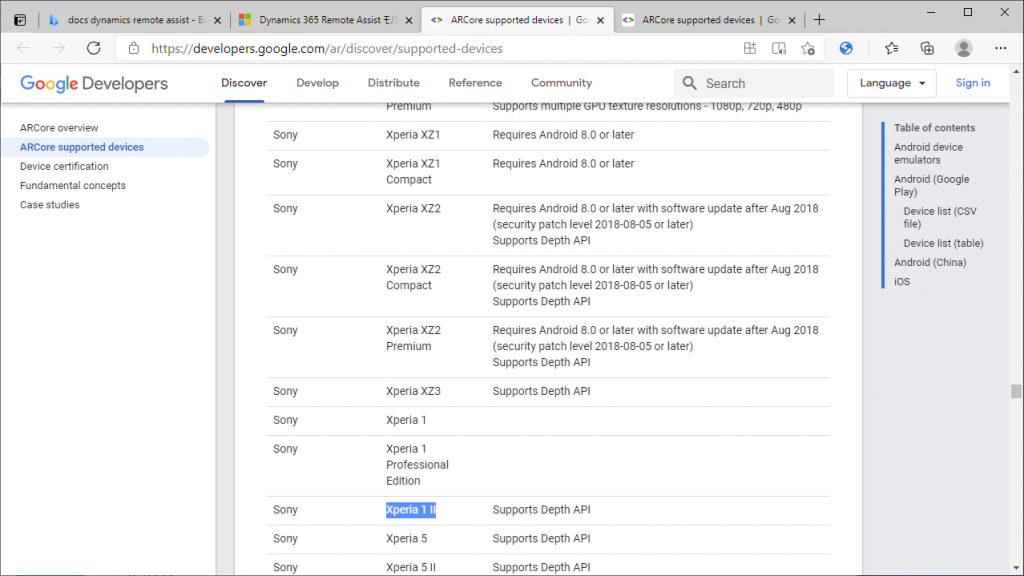
Task: Open Fundamental concepts sidebar link
Action: click(72, 185)
